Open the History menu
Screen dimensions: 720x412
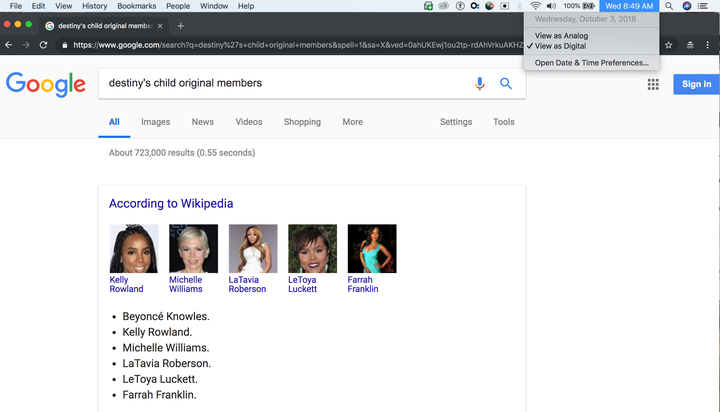tap(94, 6)
